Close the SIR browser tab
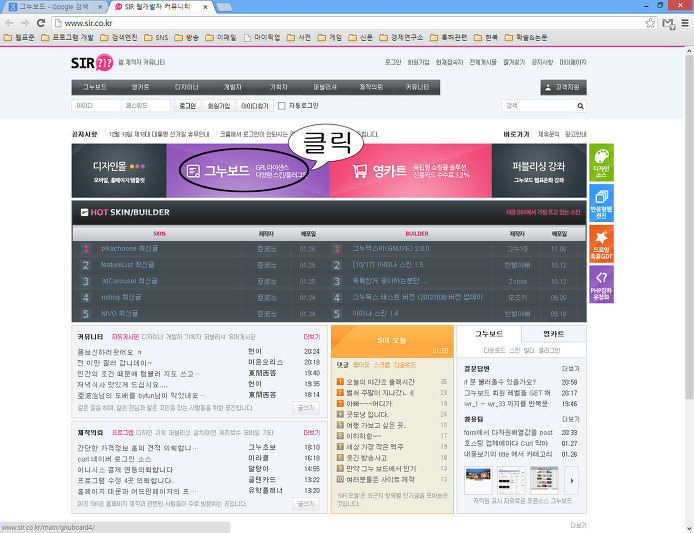 point(205,7)
